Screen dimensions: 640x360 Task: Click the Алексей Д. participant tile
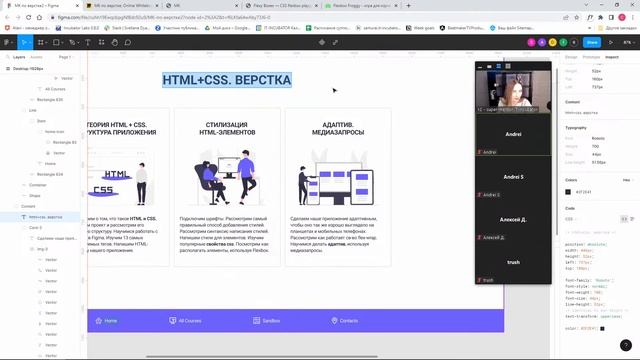513,220
